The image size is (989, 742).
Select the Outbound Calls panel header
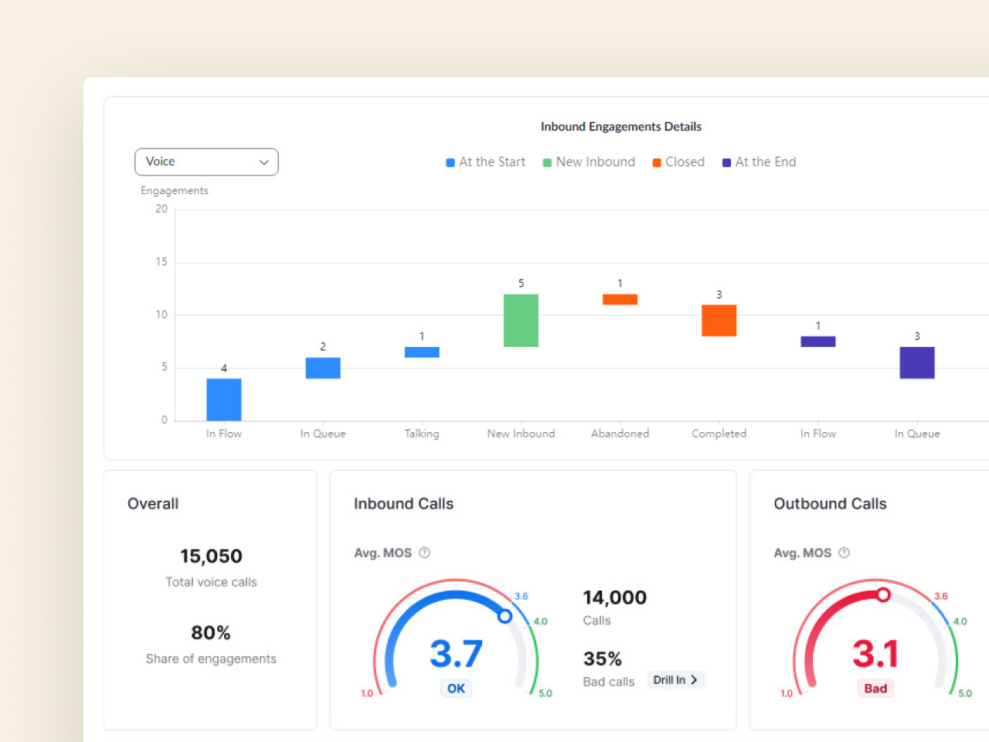click(x=830, y=504)
